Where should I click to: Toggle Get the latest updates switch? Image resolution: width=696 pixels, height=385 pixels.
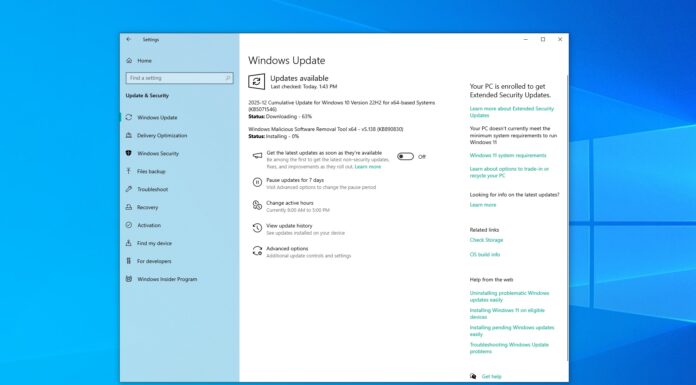click(405, 156)
